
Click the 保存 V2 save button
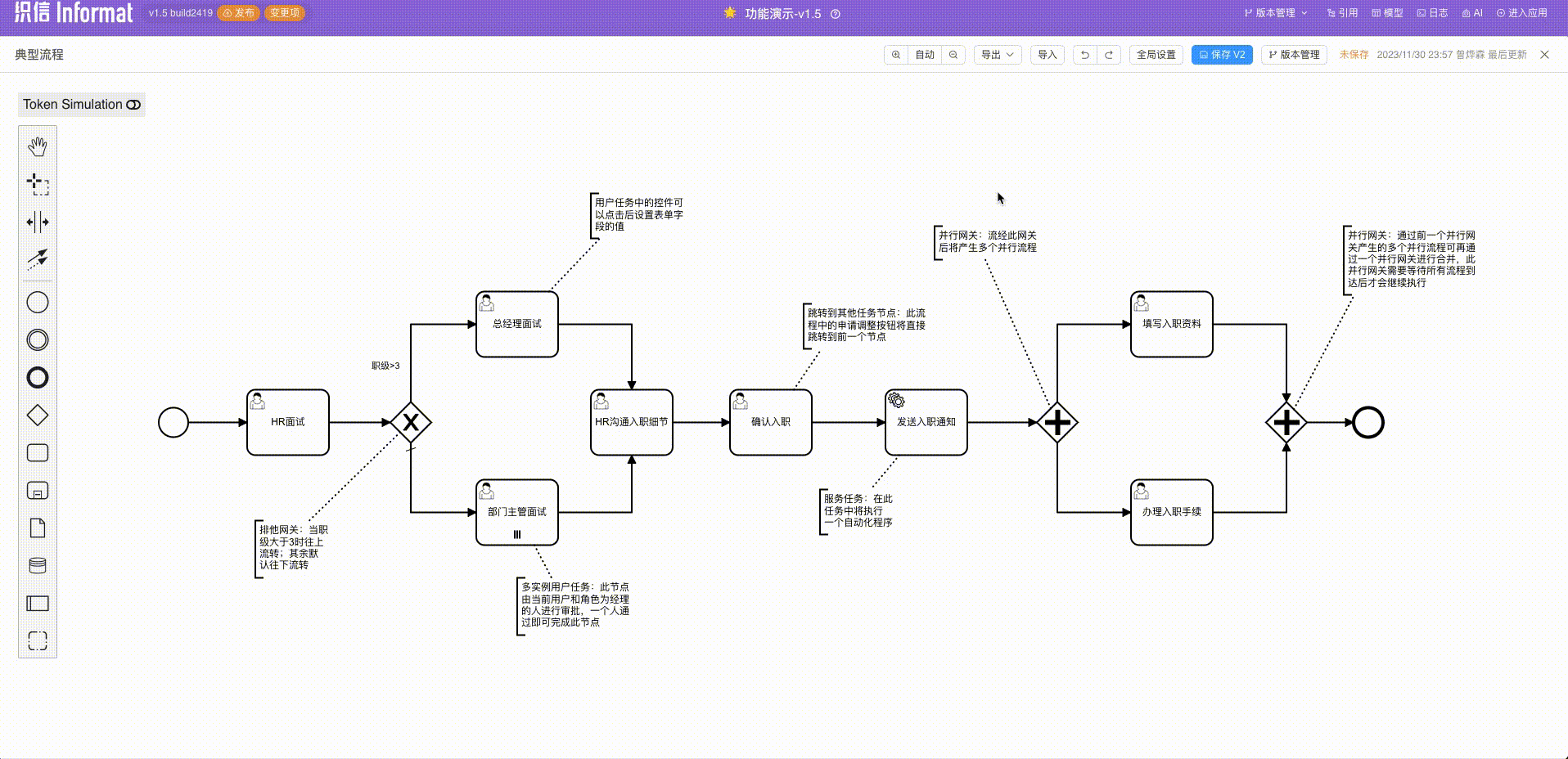1222,55
